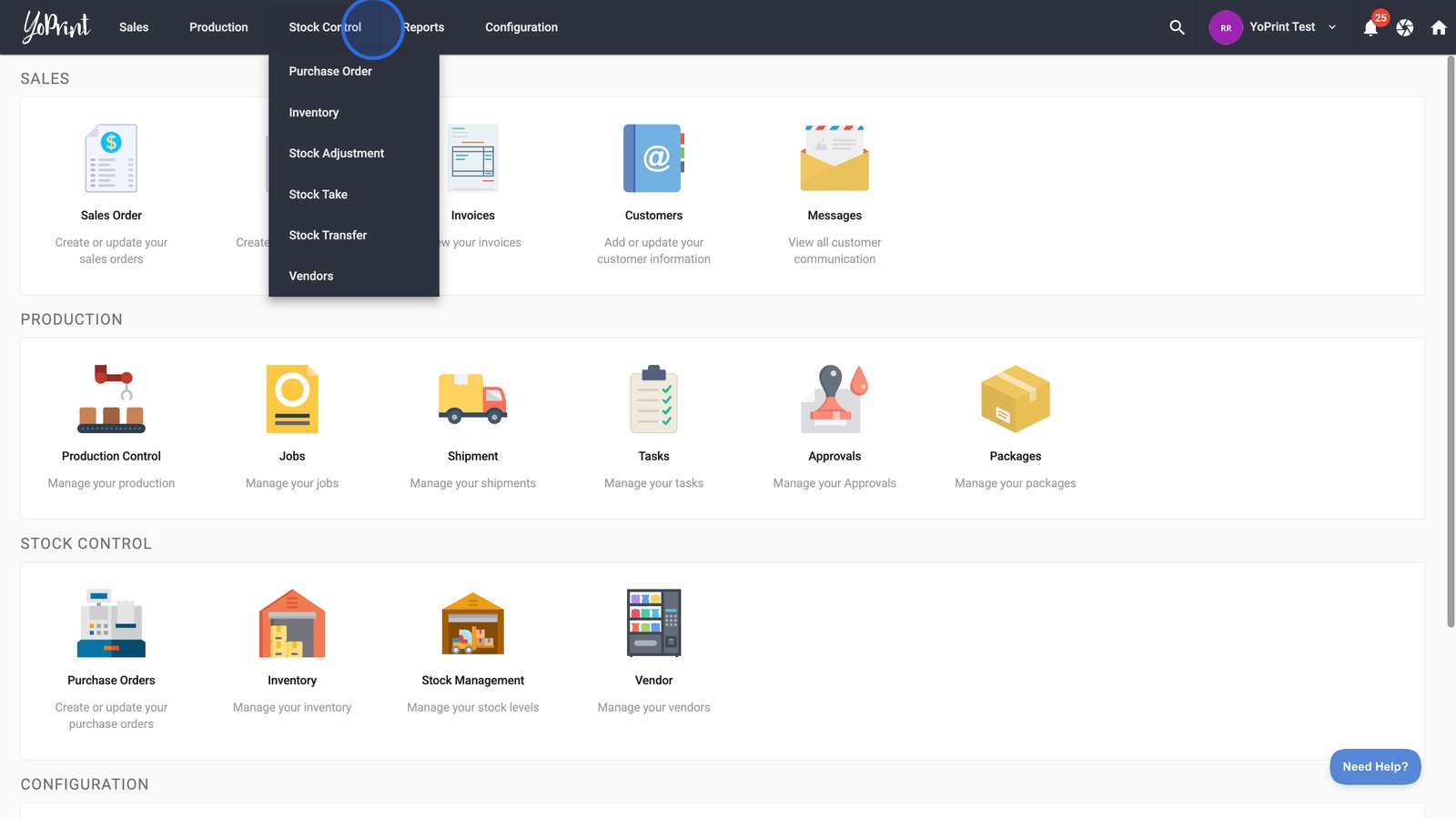Open the Production Control icon
Image resolution: width=1456 pixels, height=819 pixels.
point(111,399)
